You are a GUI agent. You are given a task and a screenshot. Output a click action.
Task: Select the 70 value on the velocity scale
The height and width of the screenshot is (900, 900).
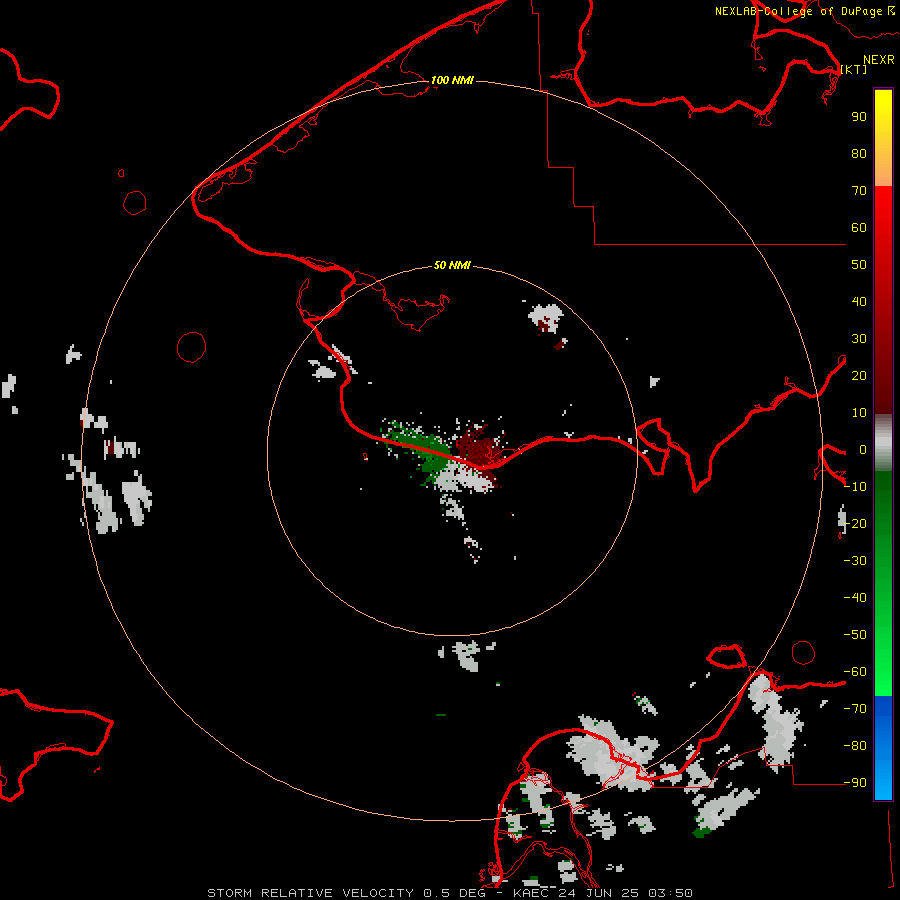(x=859, y=191)
